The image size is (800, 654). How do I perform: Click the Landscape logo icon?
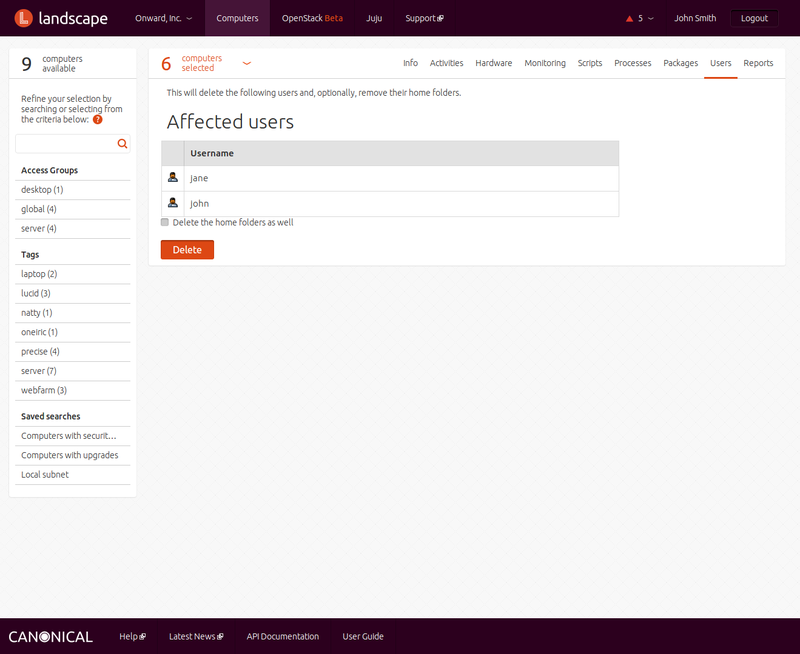(x=23, y=18)
